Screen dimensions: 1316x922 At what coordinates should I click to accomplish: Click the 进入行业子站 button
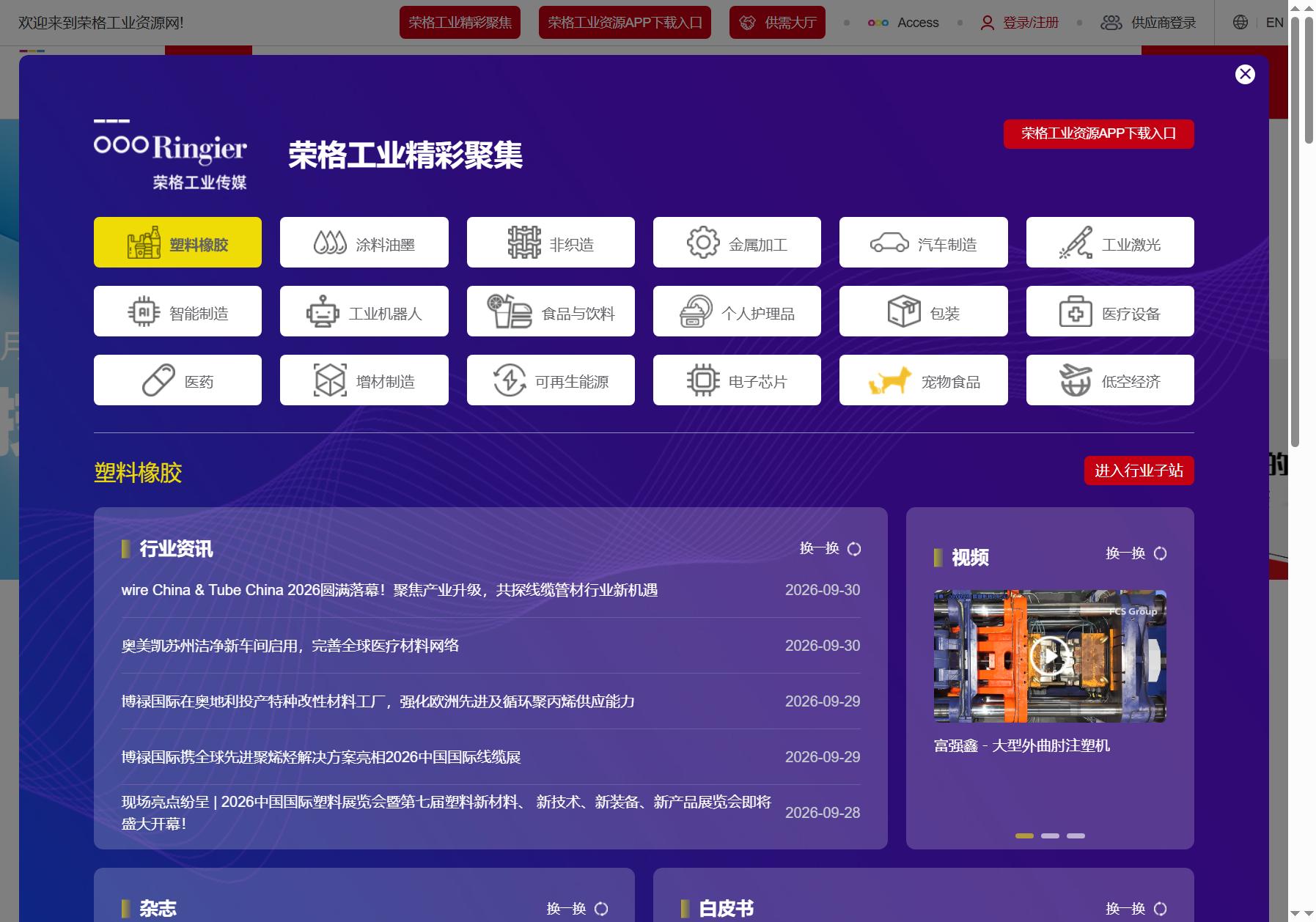(x=1139, y=471)
